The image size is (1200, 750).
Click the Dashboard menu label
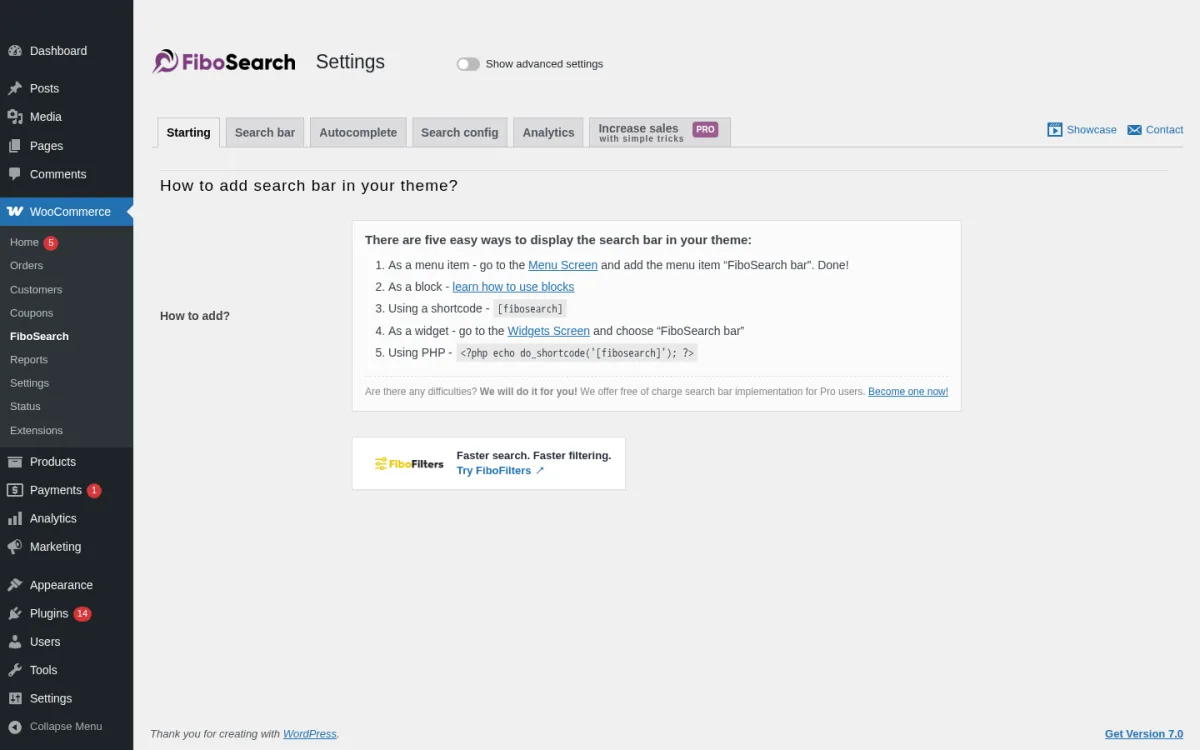pos(58,51)
